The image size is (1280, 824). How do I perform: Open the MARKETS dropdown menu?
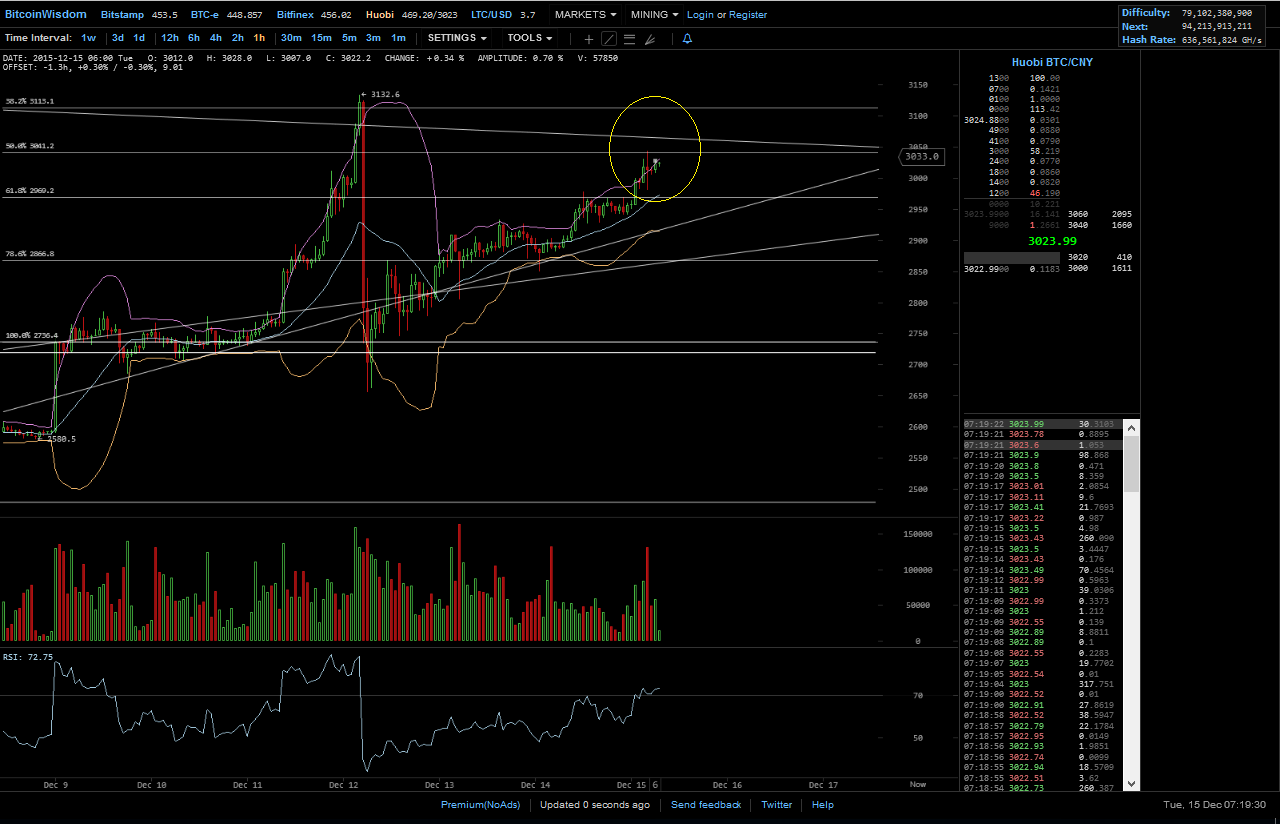[586, 15]
